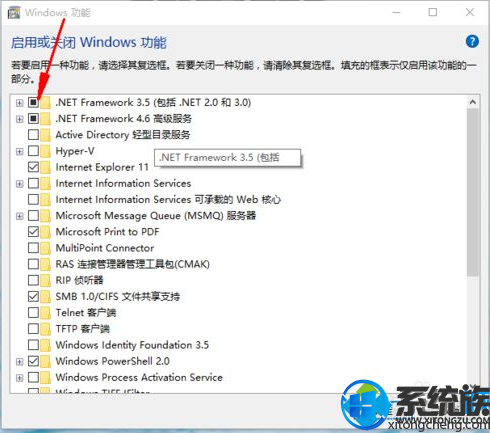Screen dimensions: 490x433
Task: Select Windows PowerShell 2.0 label
Action: pos(113,361)
